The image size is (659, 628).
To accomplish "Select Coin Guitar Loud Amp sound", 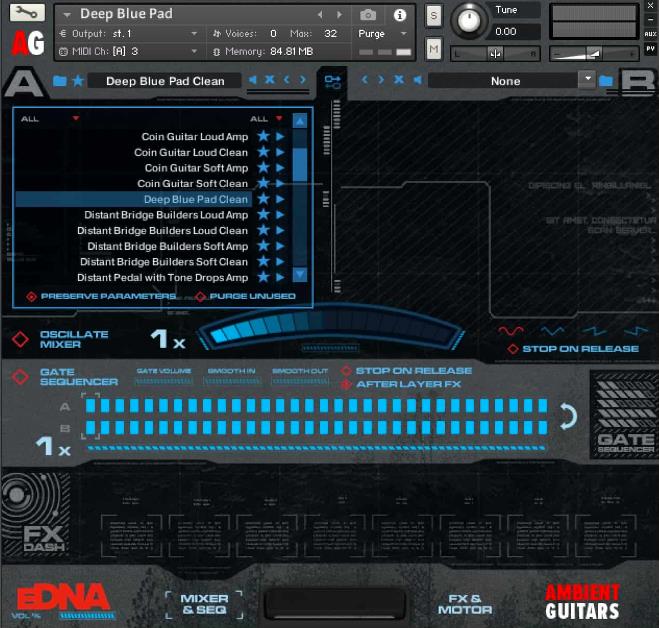I will click(195, 137).
